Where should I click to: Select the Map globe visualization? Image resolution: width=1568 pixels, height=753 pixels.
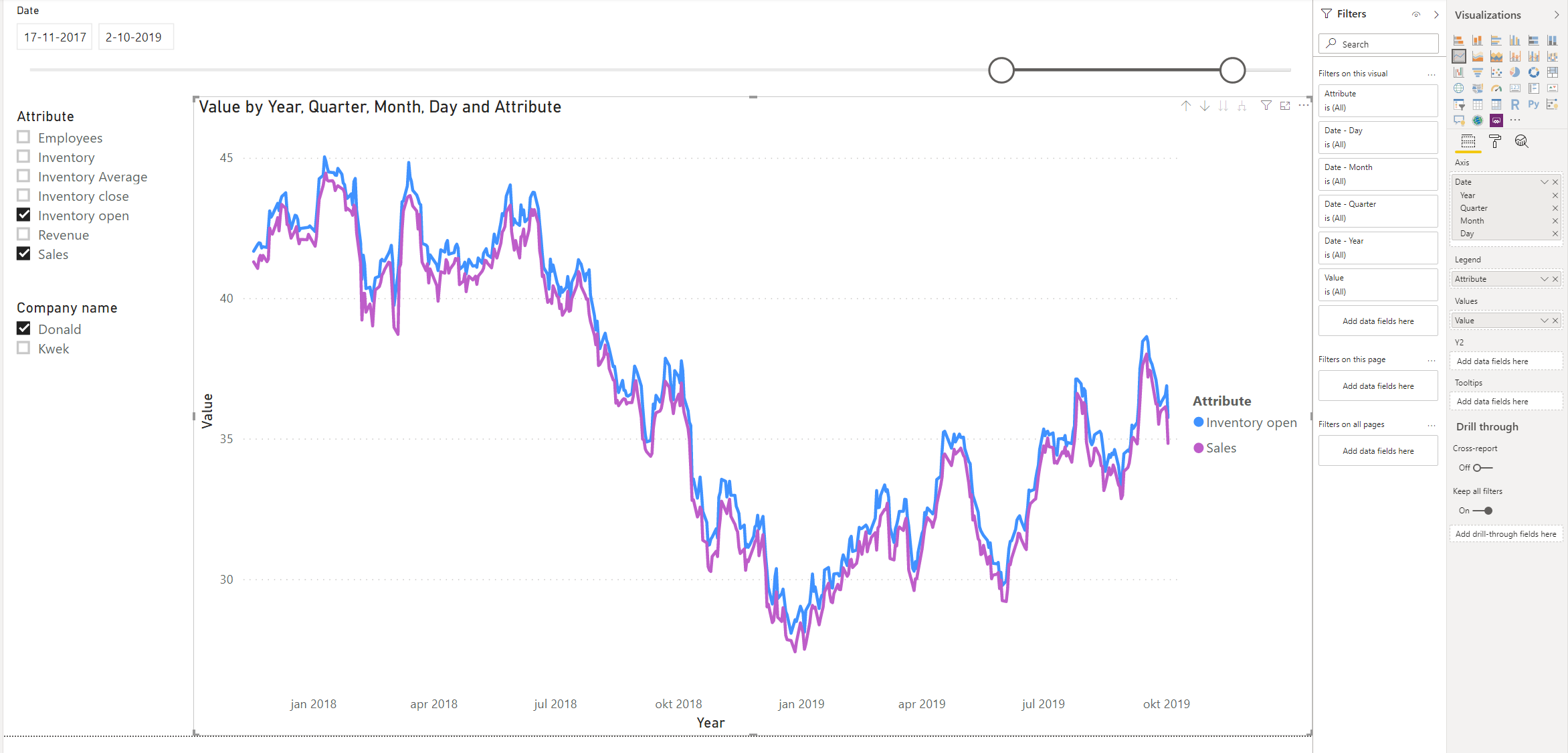pyautogui.click(x=1459, y=88)
